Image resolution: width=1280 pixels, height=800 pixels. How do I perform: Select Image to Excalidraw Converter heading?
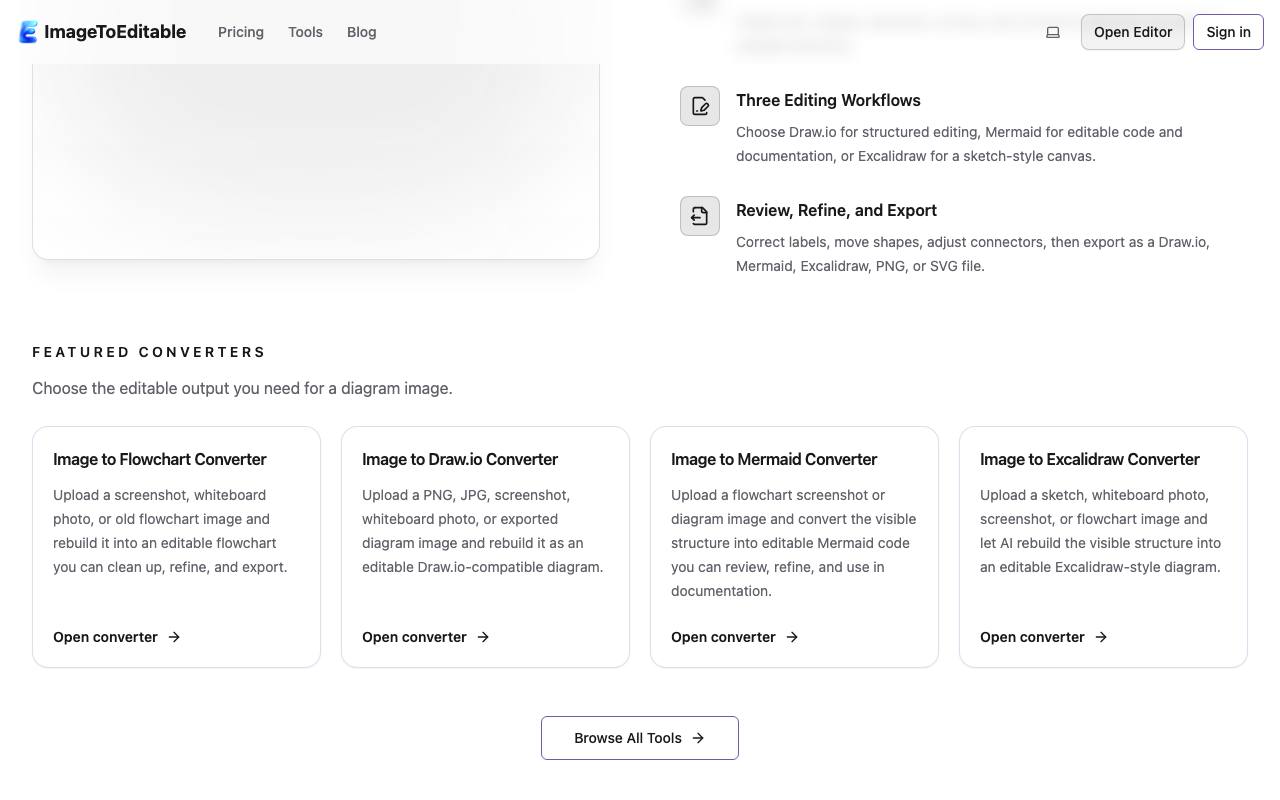tap(1090, 459)
